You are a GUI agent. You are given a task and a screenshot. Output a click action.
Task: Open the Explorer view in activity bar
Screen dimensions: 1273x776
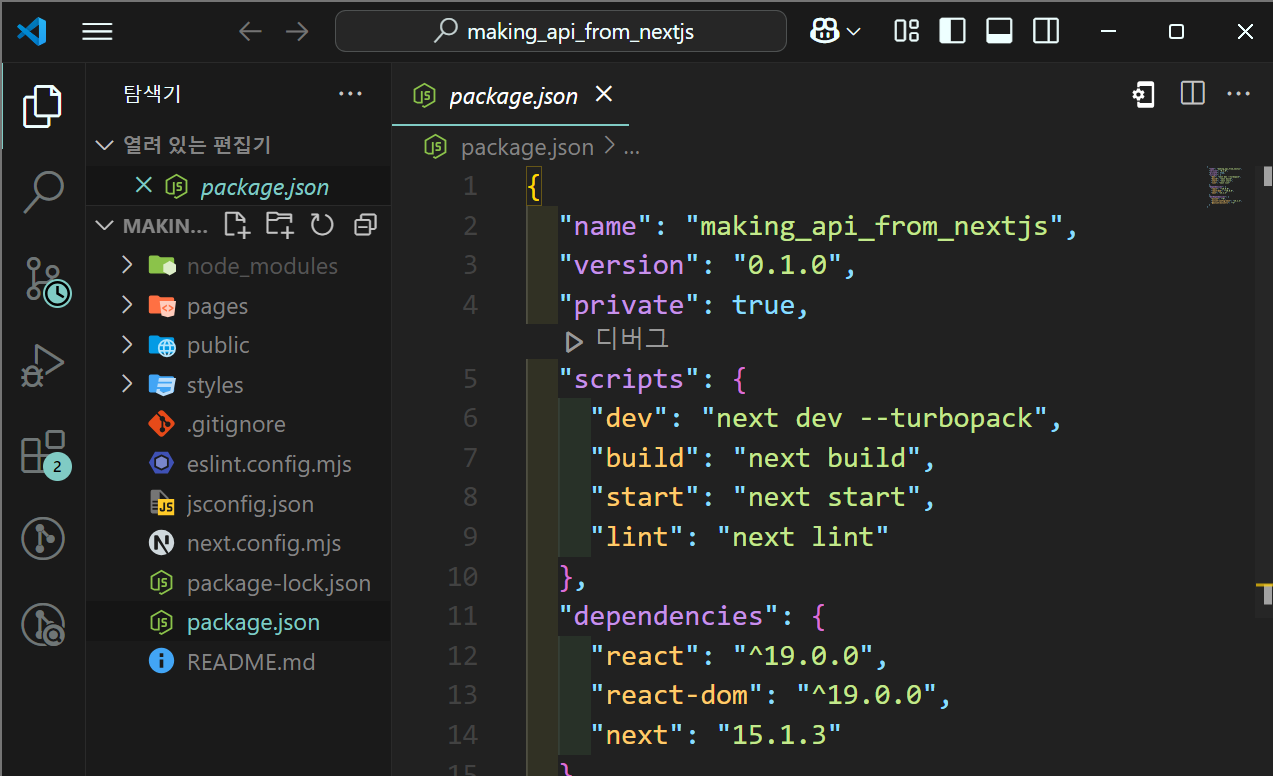pyautogui.click(x=42, y=106)
